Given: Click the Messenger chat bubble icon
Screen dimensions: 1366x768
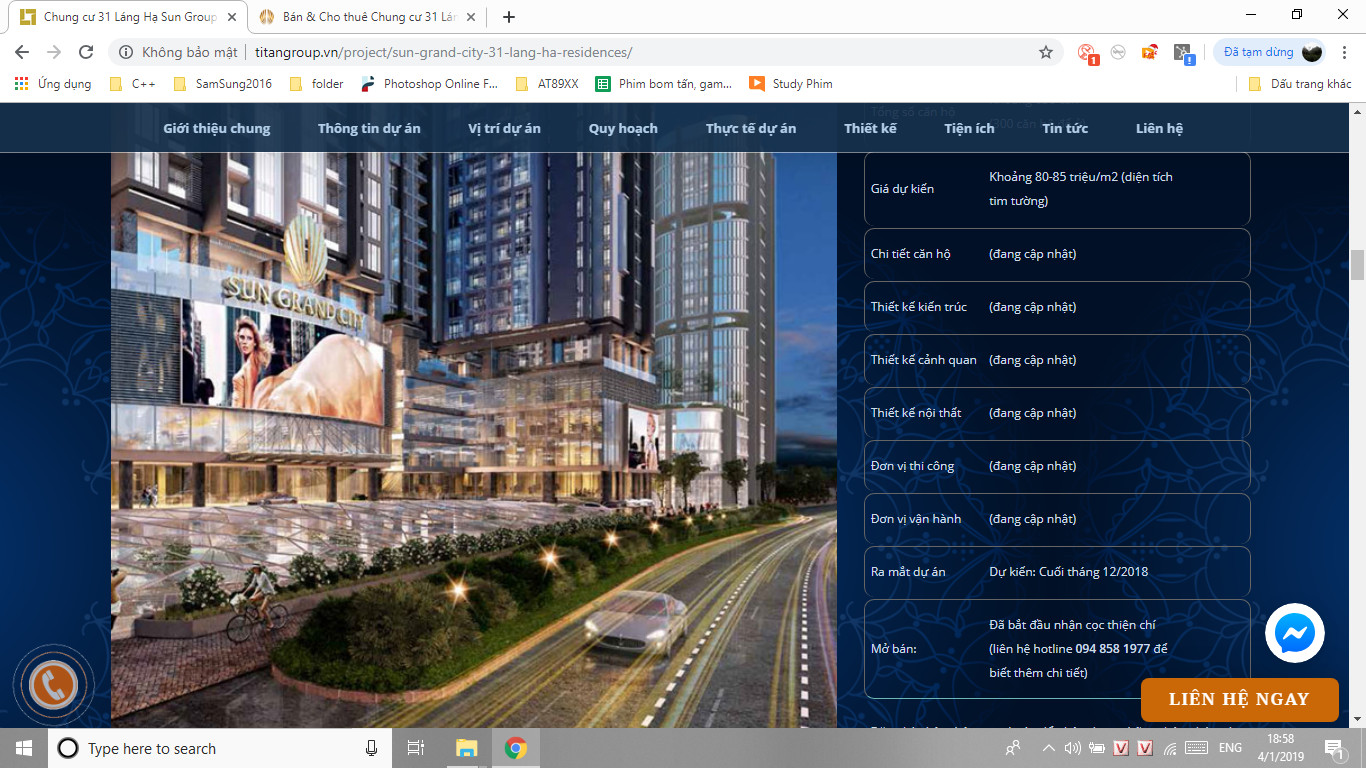Looking at the screenshot, I should [x=1295, y=633].
